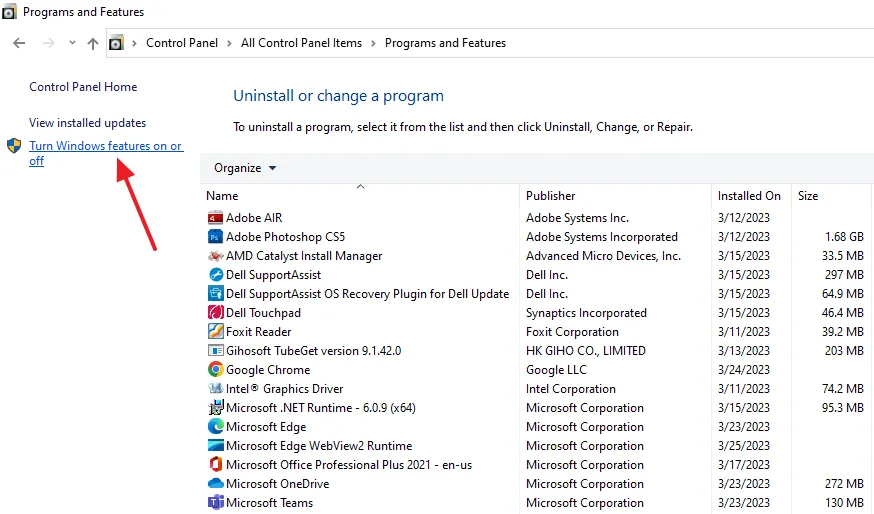Image resolution: width=874 pixels, height=514 pixels.
Task: Navigate to All Control Panel Items breadcrumb
Action: (x=301, y=43)
